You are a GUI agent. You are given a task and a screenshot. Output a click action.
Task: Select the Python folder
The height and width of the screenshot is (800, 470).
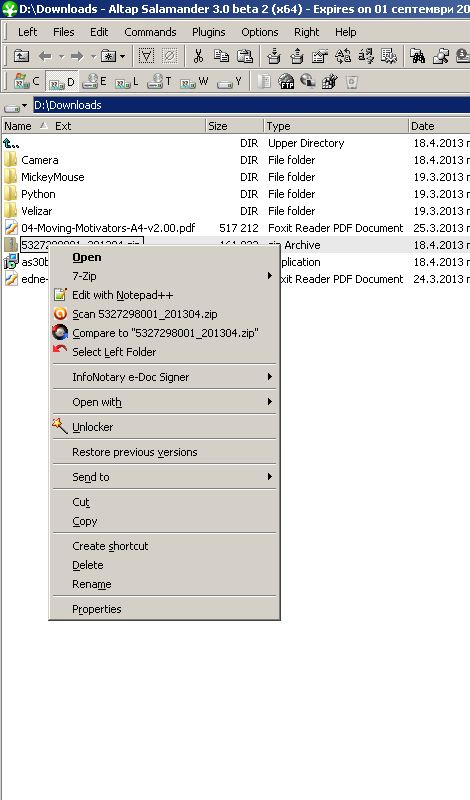click(38, 194)
